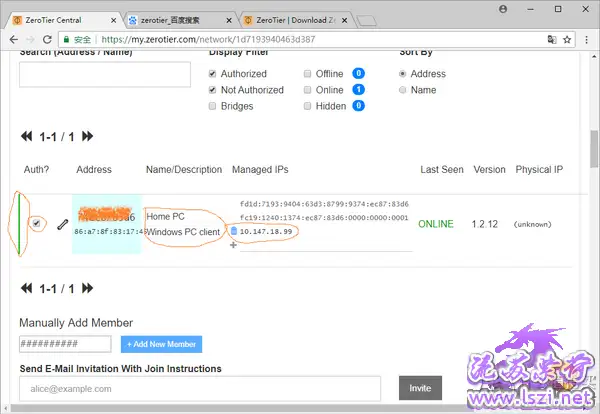Toggle Auth checkbox for Home PC member
The image size is (600, 414).
point(36,223)
